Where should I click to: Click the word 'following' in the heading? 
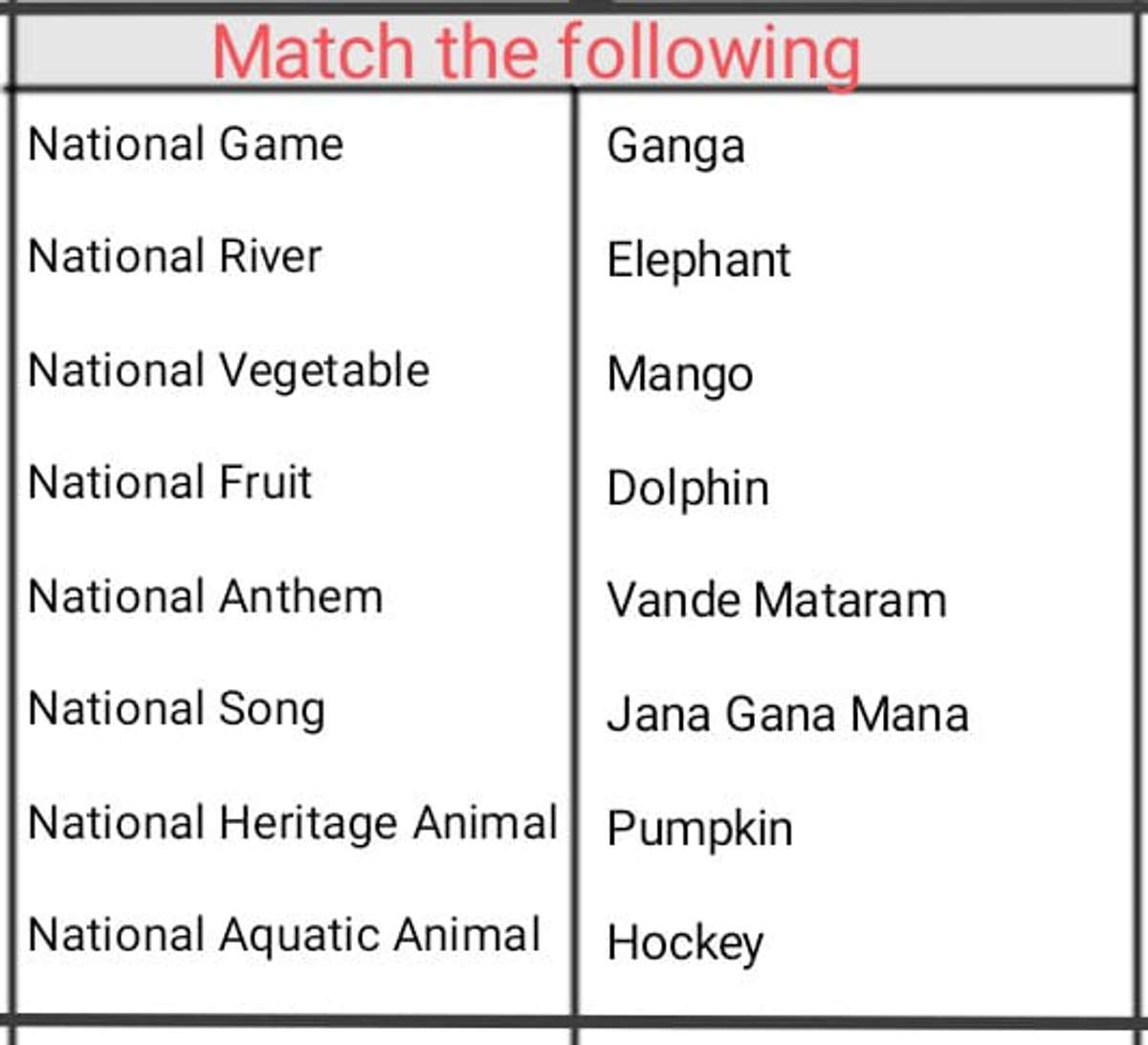pyautogui.click(x=709, y=52)
